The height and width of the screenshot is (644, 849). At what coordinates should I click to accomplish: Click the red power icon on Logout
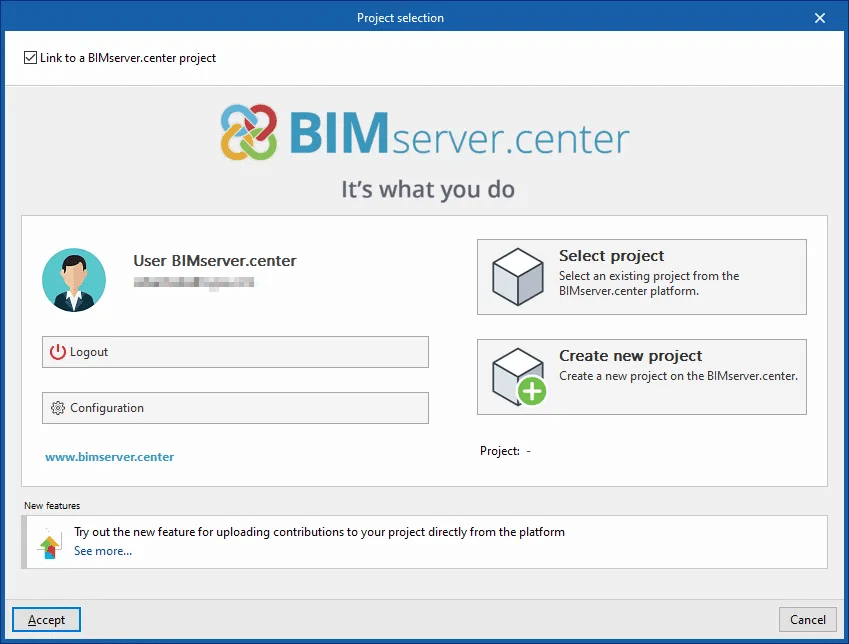pos(58,352)
